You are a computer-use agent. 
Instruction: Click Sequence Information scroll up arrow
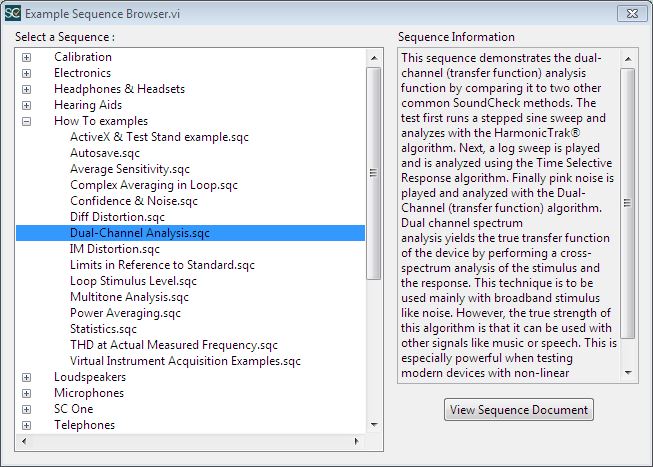tap(628, 60)
